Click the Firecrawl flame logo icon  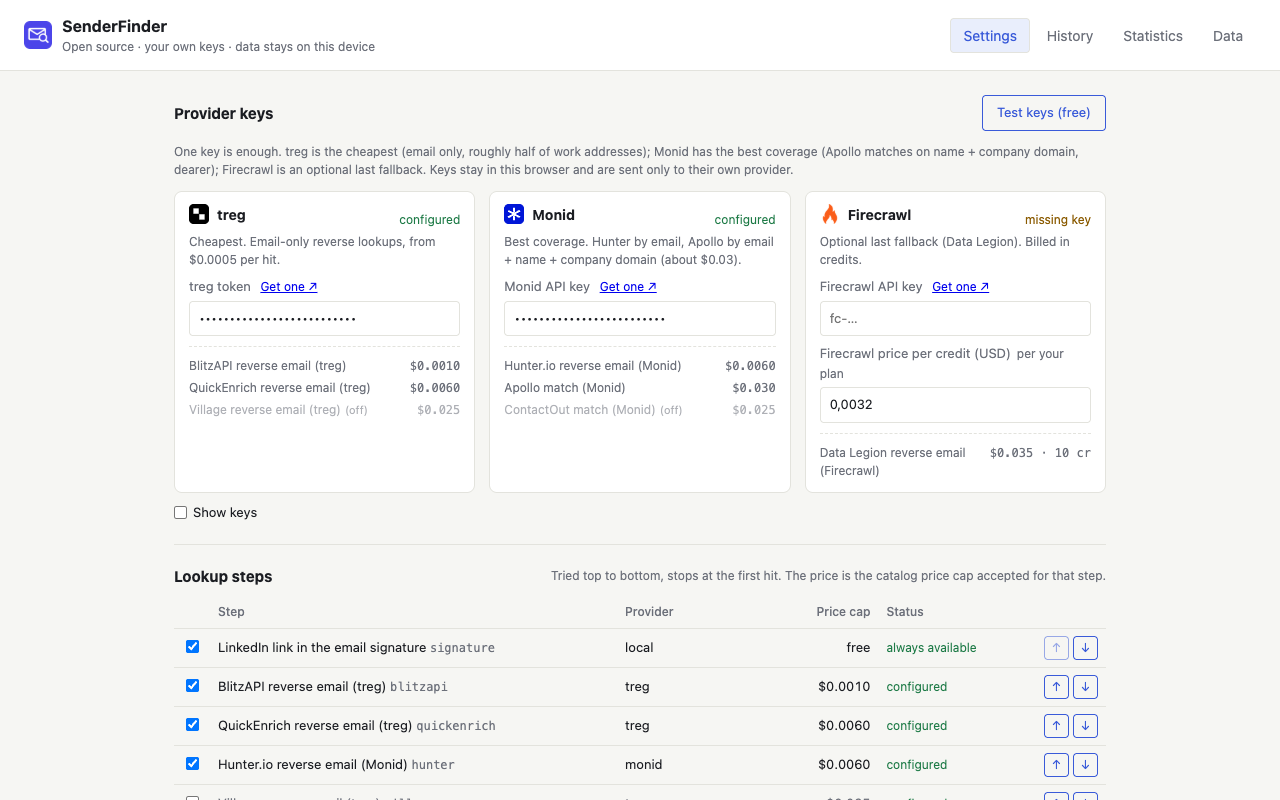point(830,214)
